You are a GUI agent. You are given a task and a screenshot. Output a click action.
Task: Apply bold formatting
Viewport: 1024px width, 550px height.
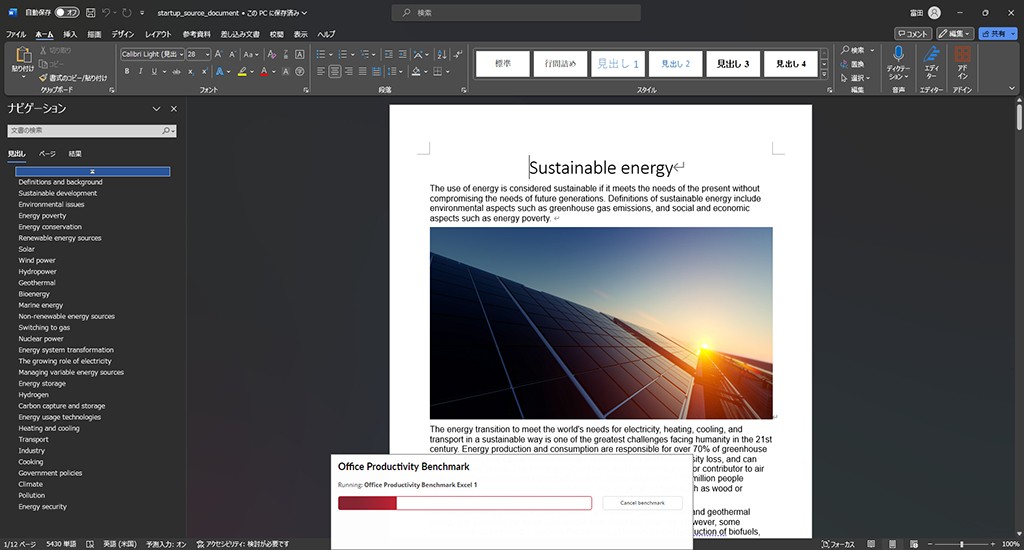[127, 72]
